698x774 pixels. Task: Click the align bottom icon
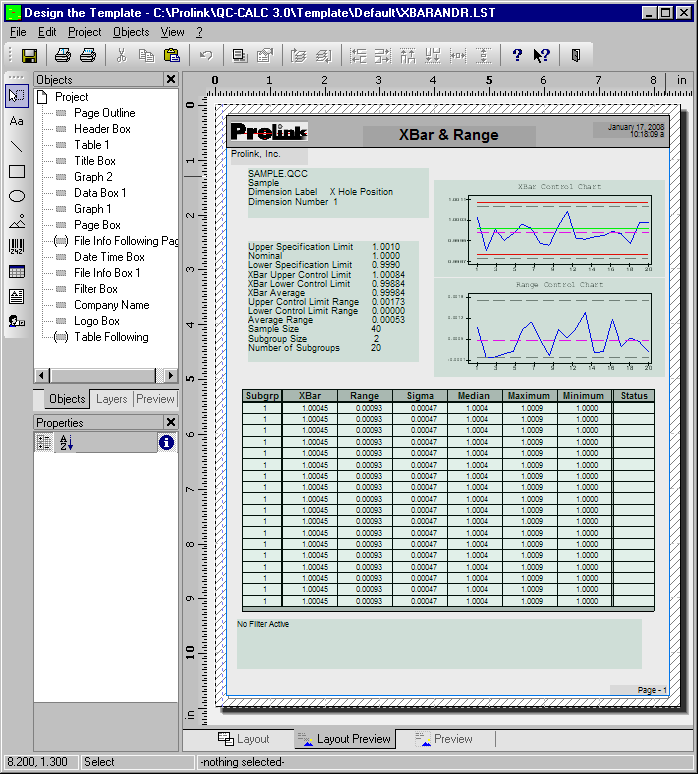[x=433, y=55]
